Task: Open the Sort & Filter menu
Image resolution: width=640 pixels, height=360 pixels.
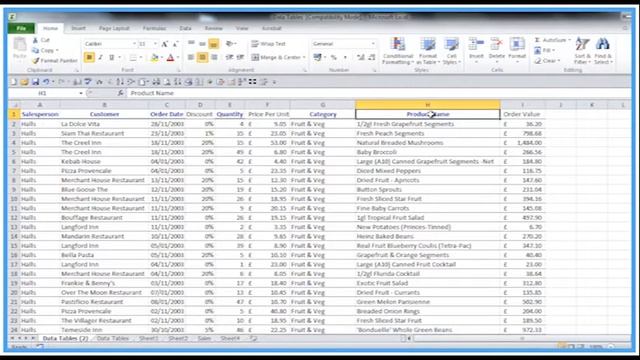Action: [x=582, y=51]
